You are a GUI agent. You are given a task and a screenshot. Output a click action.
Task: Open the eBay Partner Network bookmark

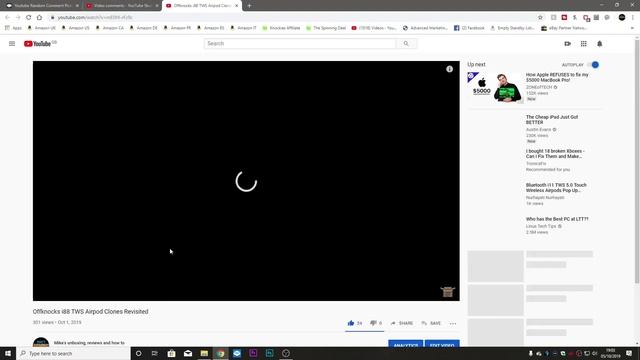(564, 28)
